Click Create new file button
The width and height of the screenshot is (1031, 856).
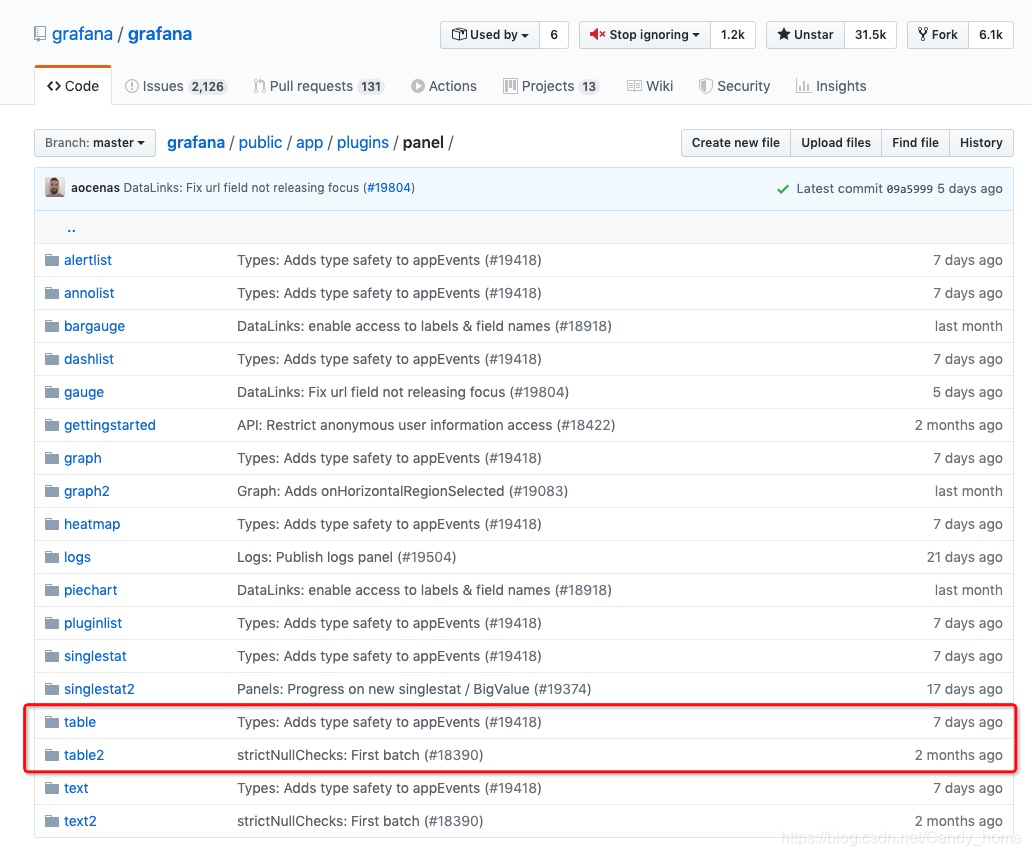pos(736,143)
